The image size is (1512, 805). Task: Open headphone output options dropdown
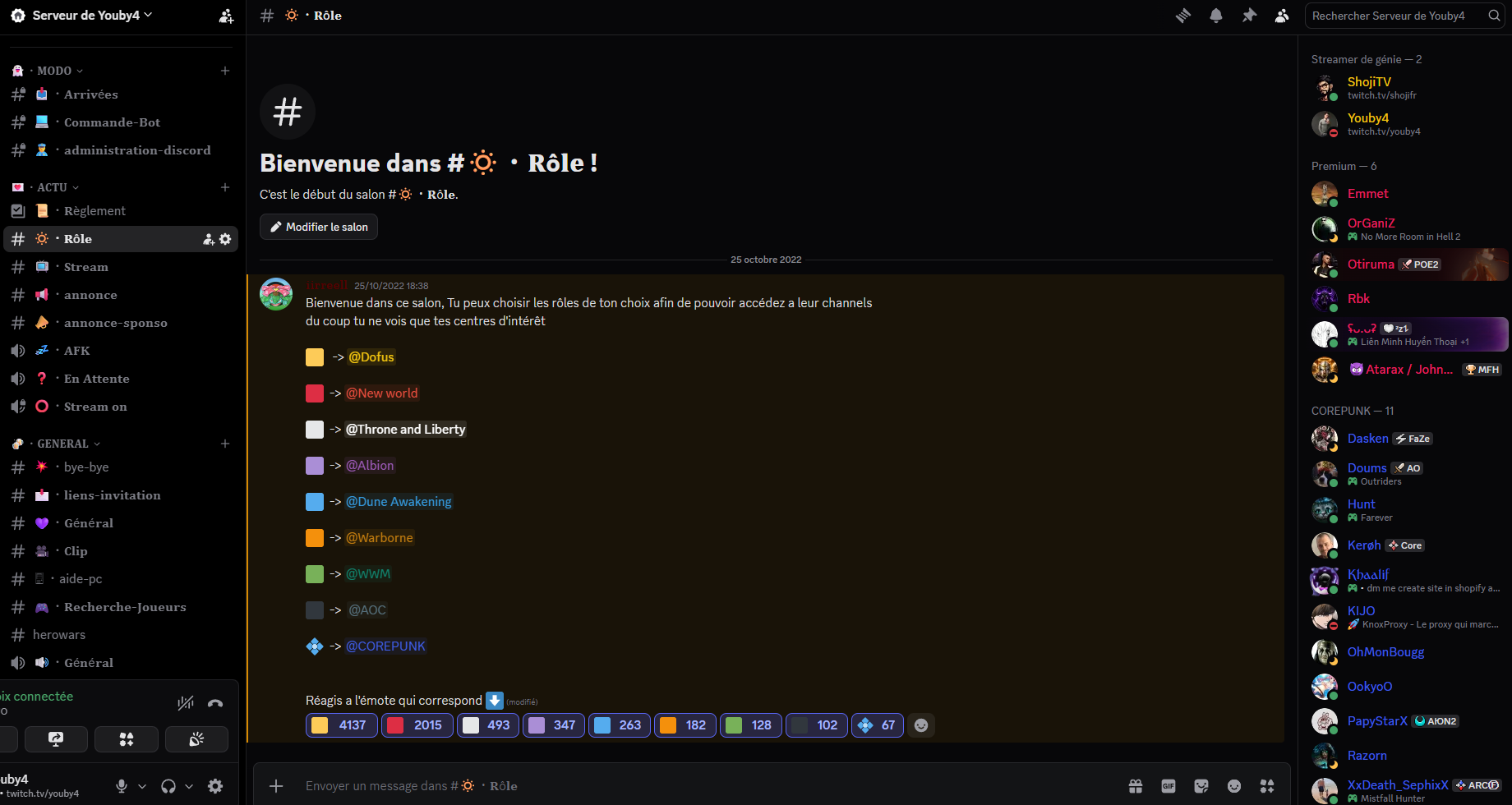tap(189, 786)
